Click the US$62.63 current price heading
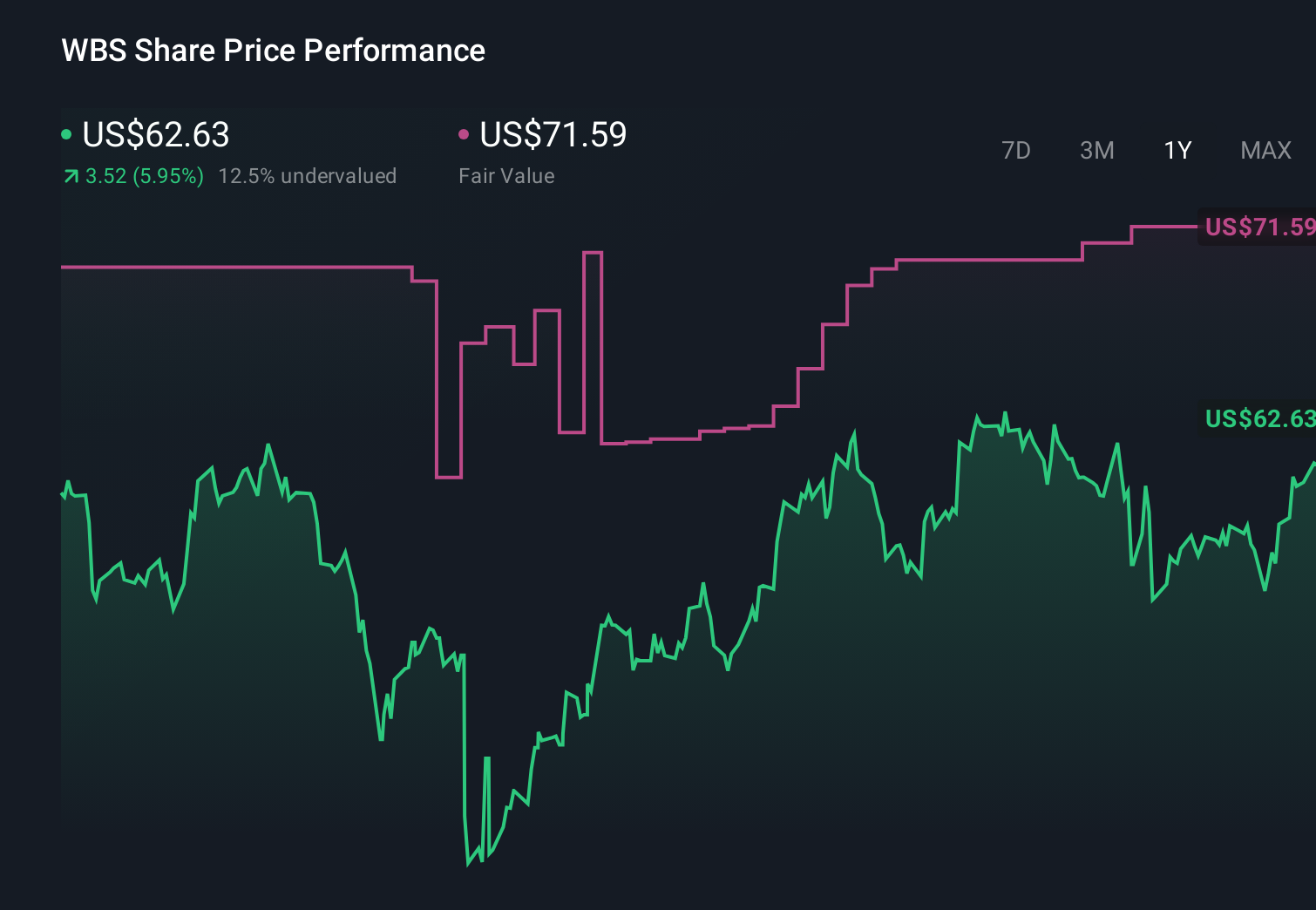 (x=155, y=135)
